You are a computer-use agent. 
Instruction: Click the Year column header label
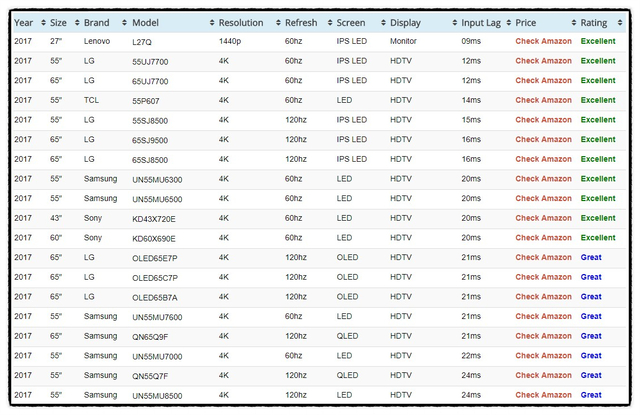coord(23,23)
